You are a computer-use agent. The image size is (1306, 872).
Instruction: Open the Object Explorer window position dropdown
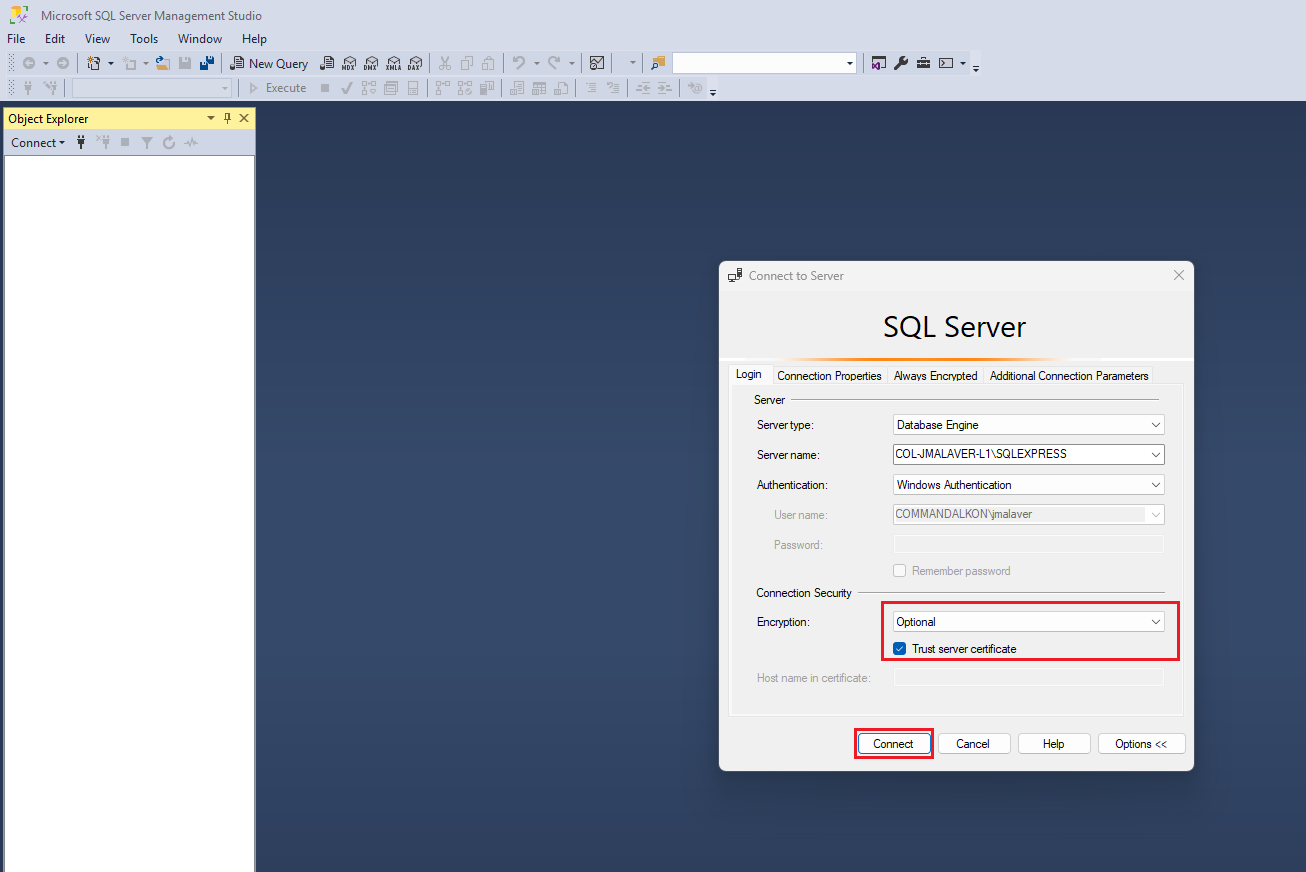[x=211, y=118]
